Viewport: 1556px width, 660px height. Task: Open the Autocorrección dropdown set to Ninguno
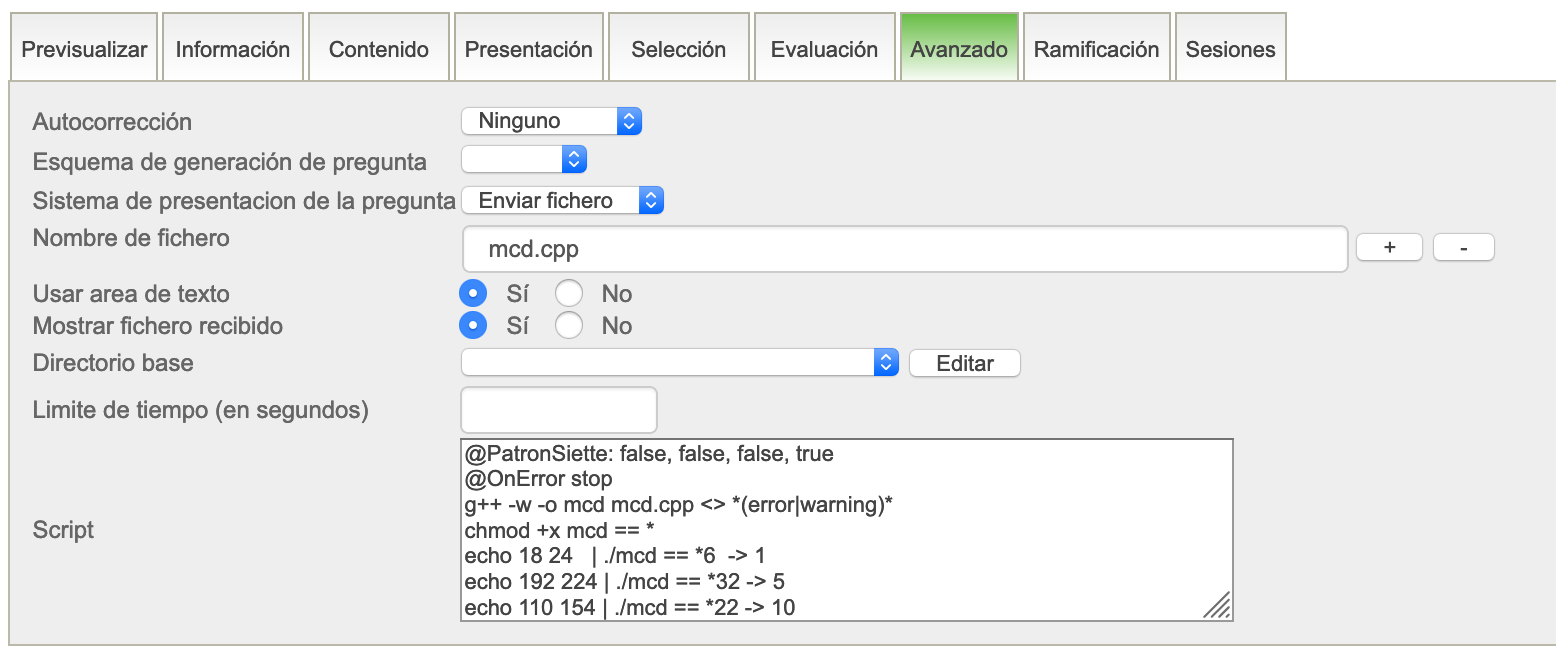tap(551, 121)
